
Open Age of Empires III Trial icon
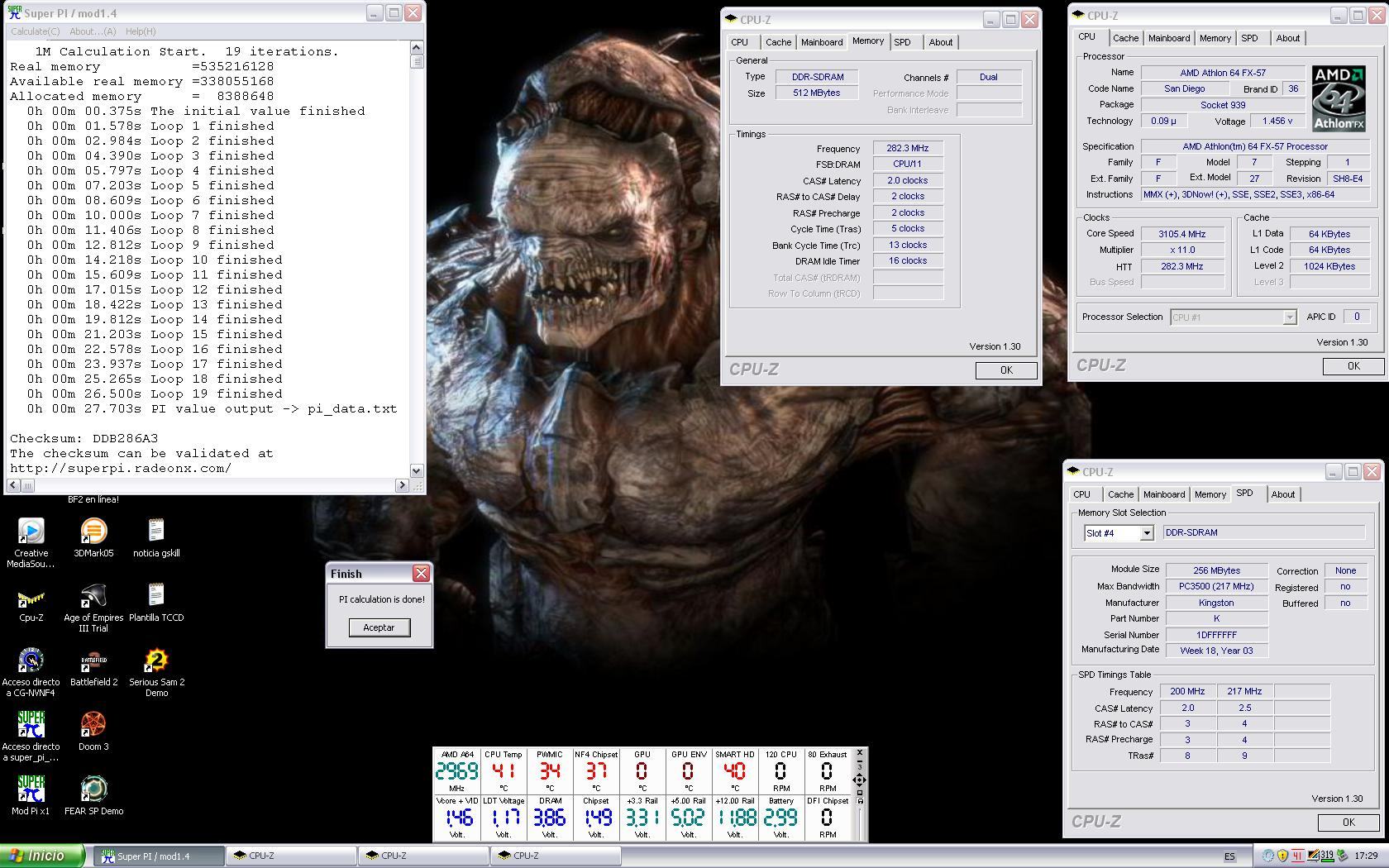93,597
